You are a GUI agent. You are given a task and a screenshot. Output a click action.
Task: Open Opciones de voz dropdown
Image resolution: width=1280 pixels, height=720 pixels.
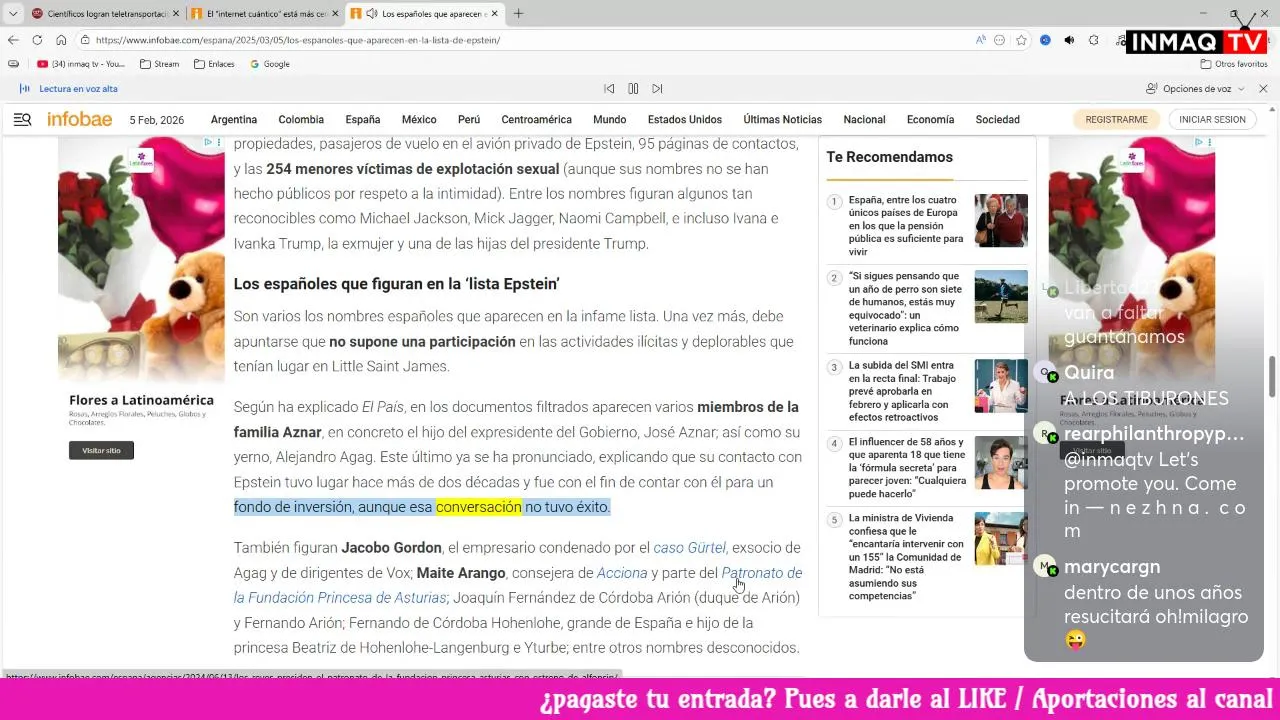click(1195, 89)
